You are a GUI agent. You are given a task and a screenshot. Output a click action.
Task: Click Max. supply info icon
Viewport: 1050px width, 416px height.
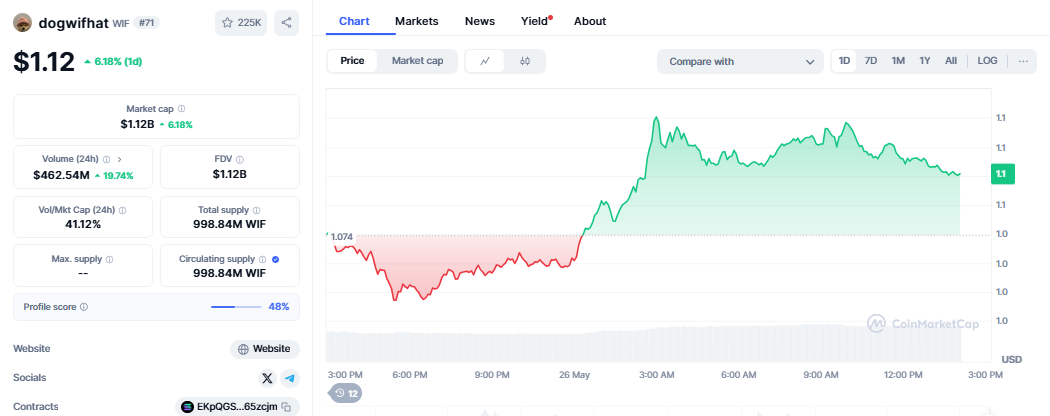click(x=109, y=259)
